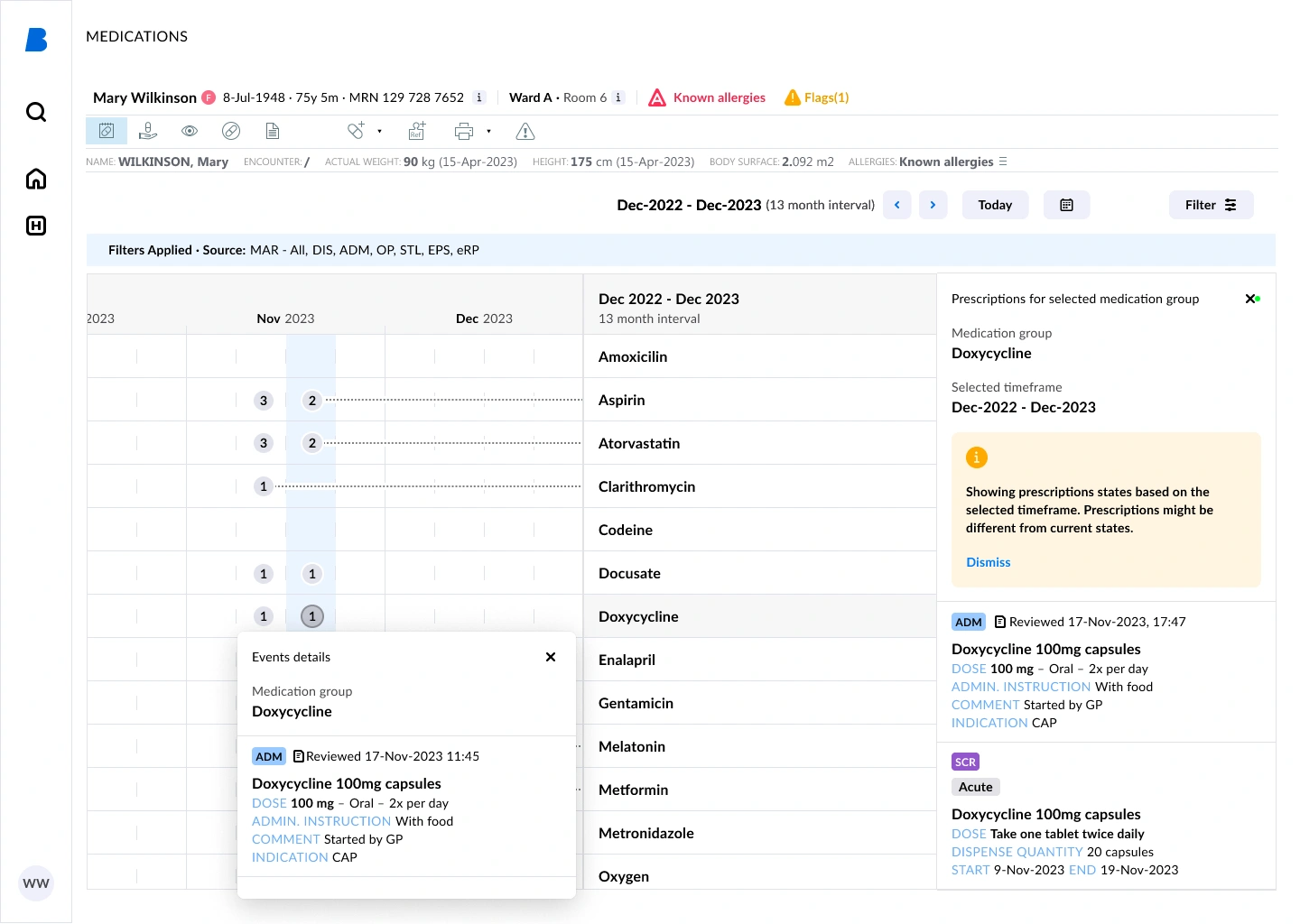Click the warning triangle icon in the toolbar
This screenshot has width=1300, height=924.
[525, 131]
